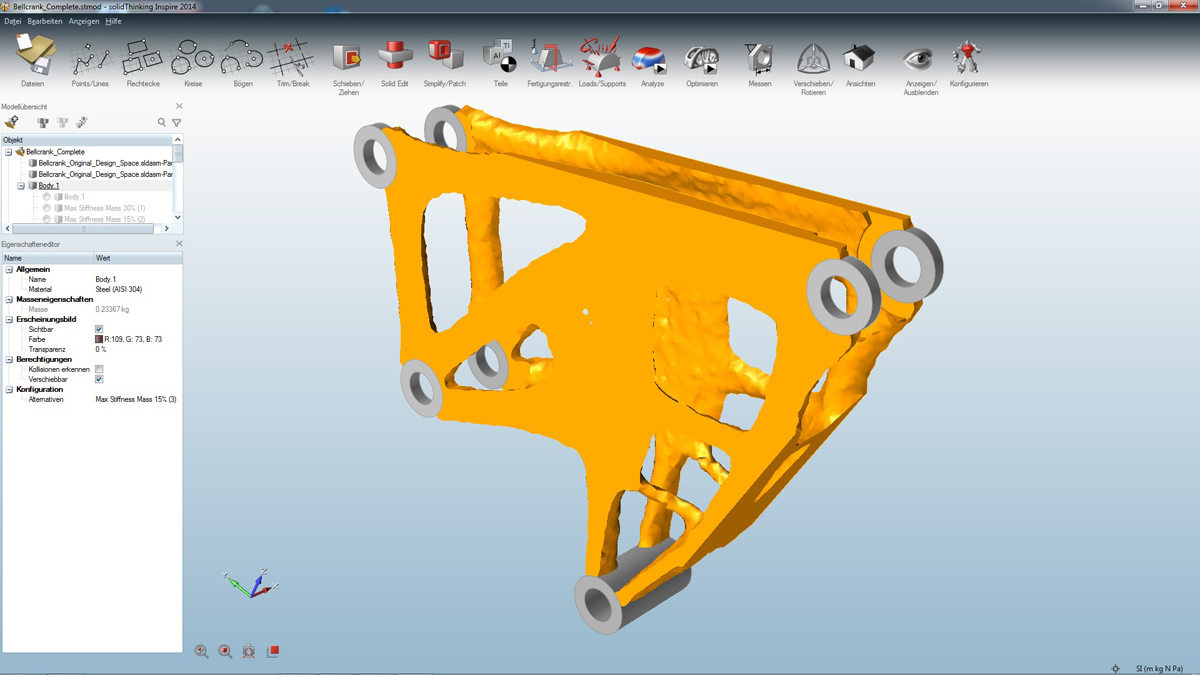Open the Loads/Supports tool
The height and width of the screenshot is (675, 1200).
point(601,59)
